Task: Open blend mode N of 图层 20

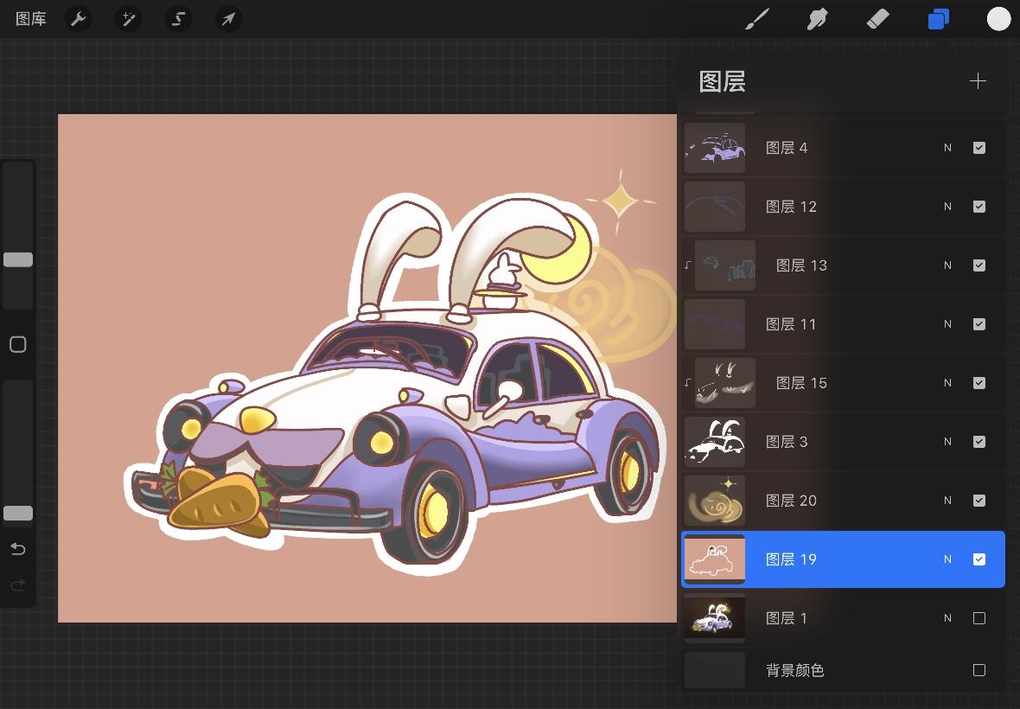Action: [x=948, y=500]
